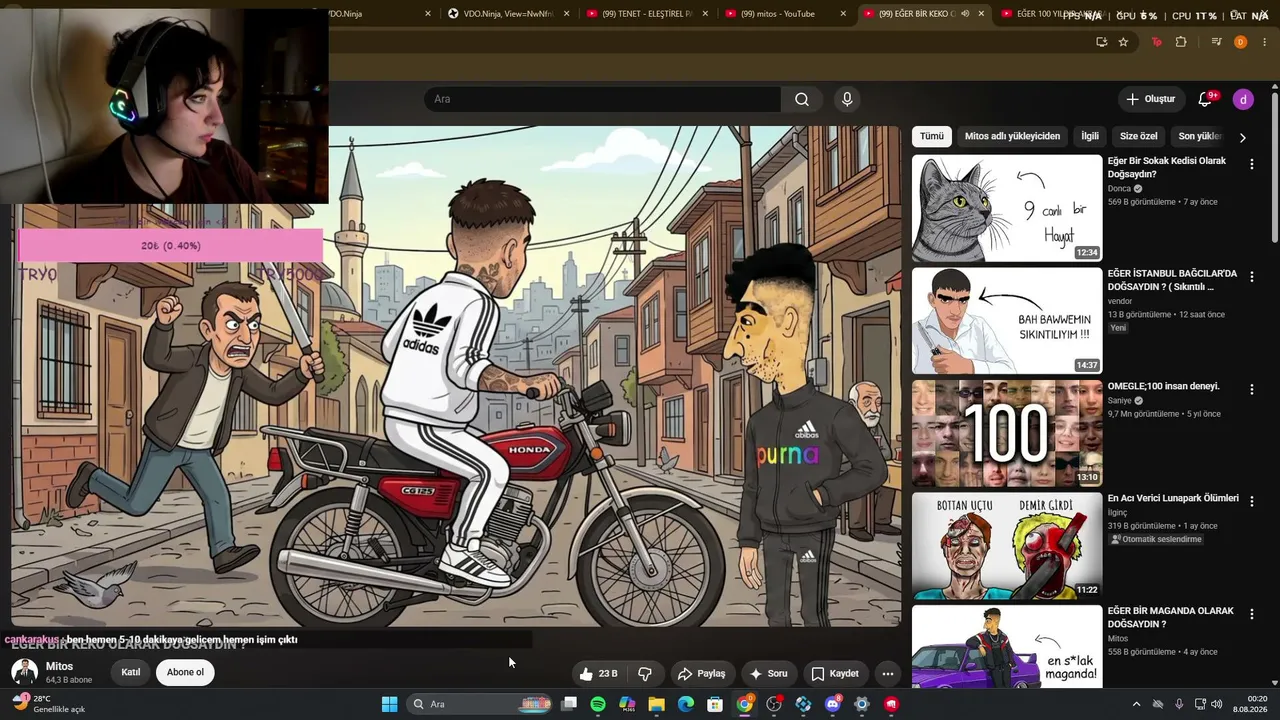Open 'OMEGLE;100 insan deneyi.' video title
The image size is (1280, 720).
click(x=1163, y=386)
